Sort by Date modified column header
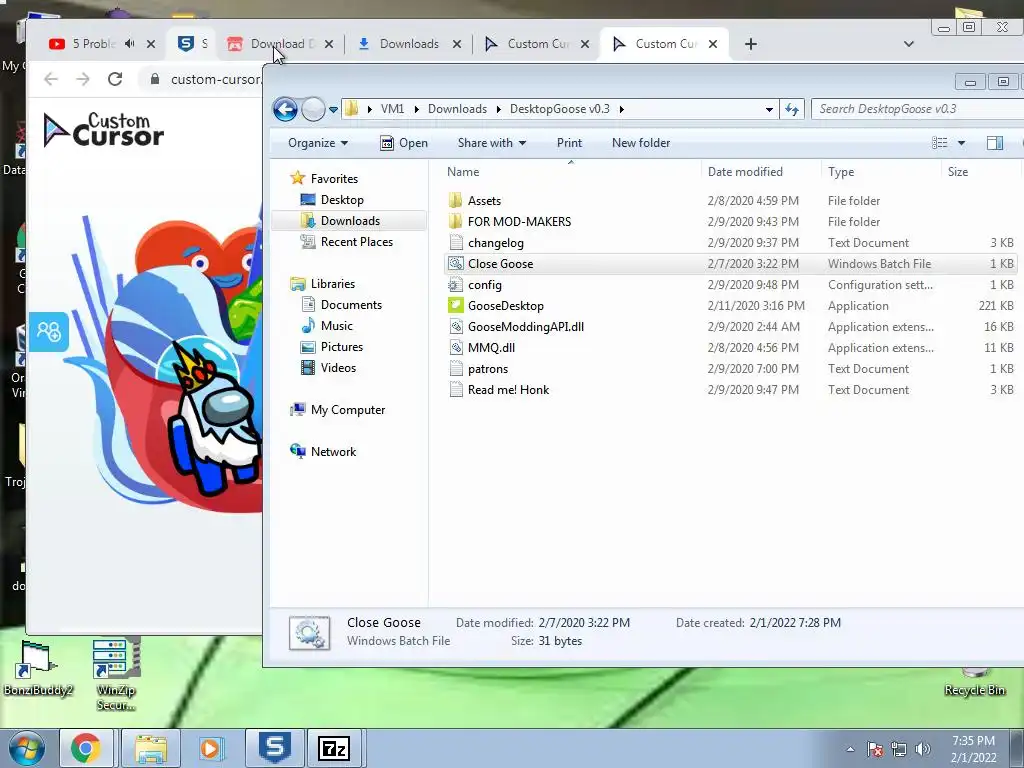 tap(745, 172)
